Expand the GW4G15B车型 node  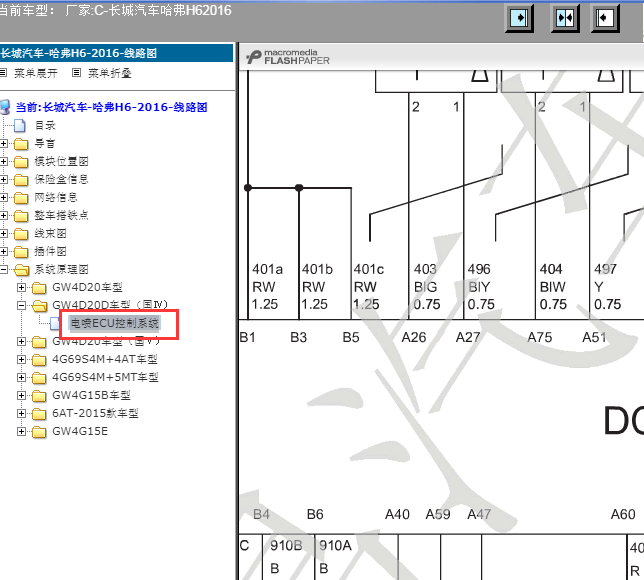[21, 396]
